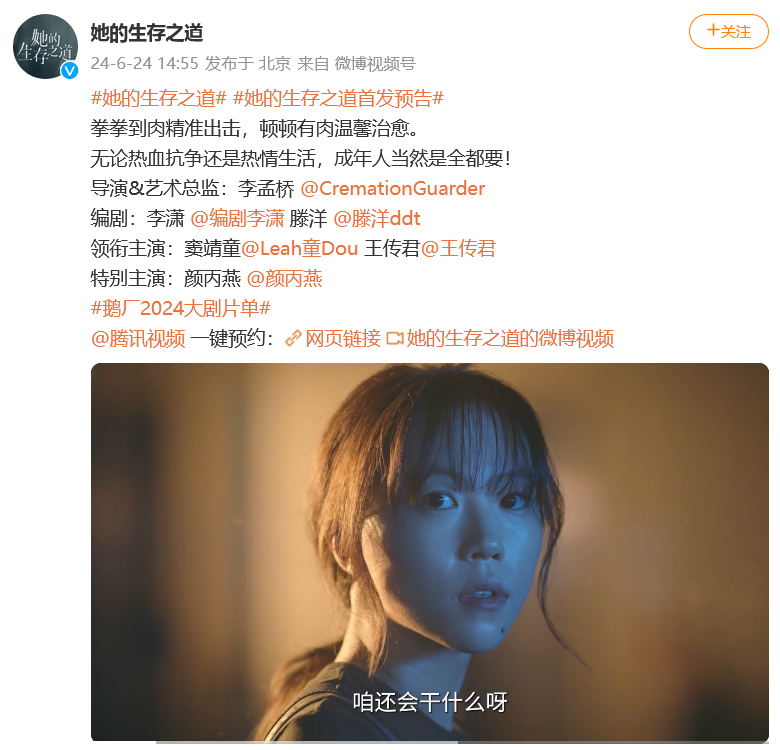This screenshot has height=750, width=780.
Task: Open mention @Leah童Dou
Action: tap(299, 248)
